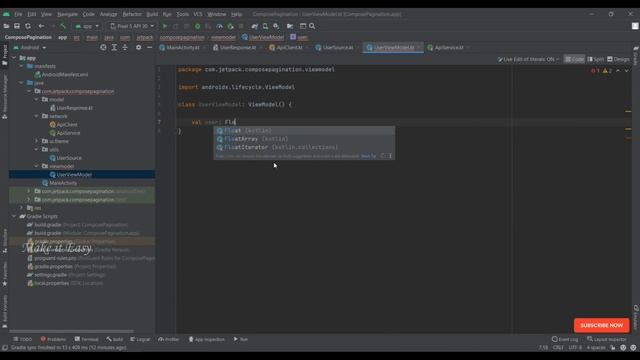Go to previous highlighted error arrow
This screenshot has height=360, width=640.
click(x=618, y=71)
